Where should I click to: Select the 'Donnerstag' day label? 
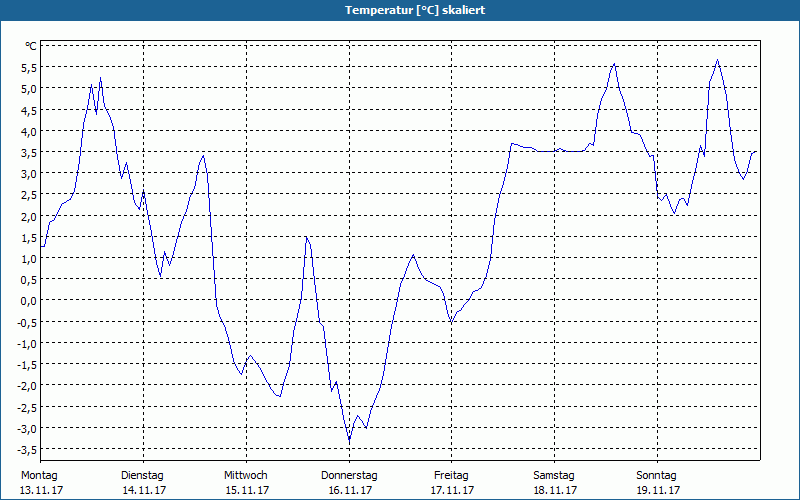point(349,476)
